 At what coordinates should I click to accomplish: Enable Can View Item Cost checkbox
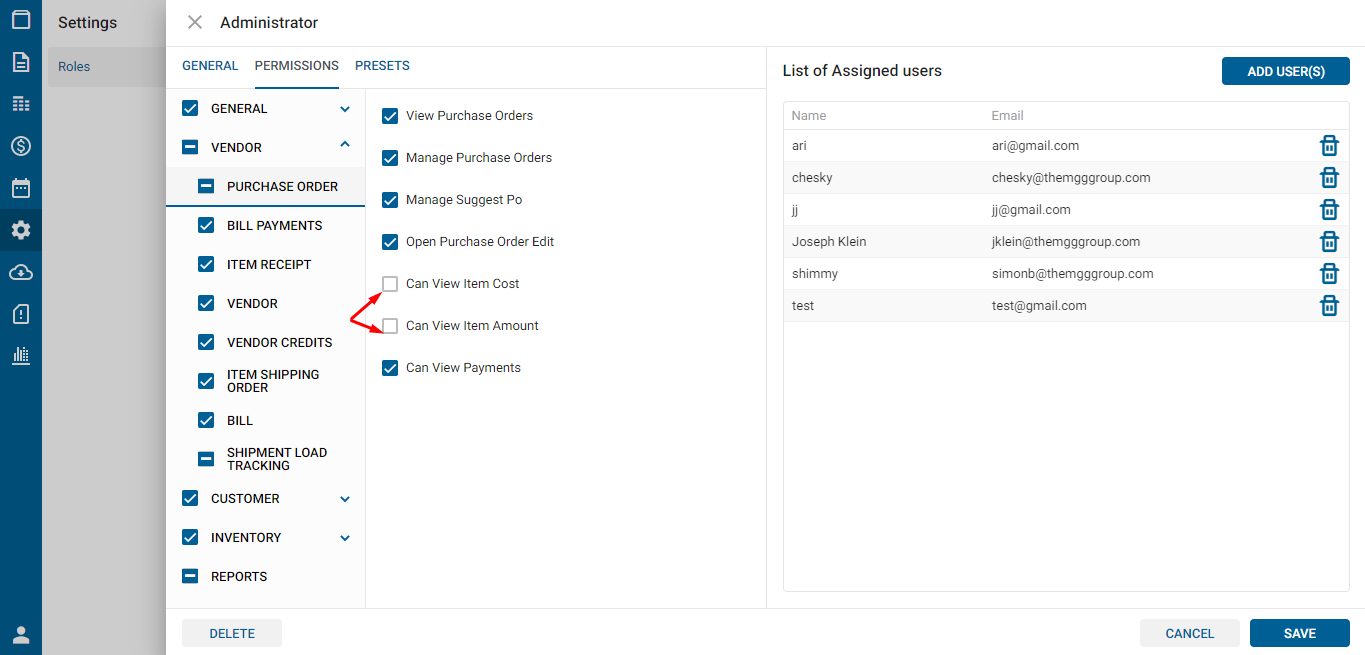pyautogui.click(x=390, y=284)
